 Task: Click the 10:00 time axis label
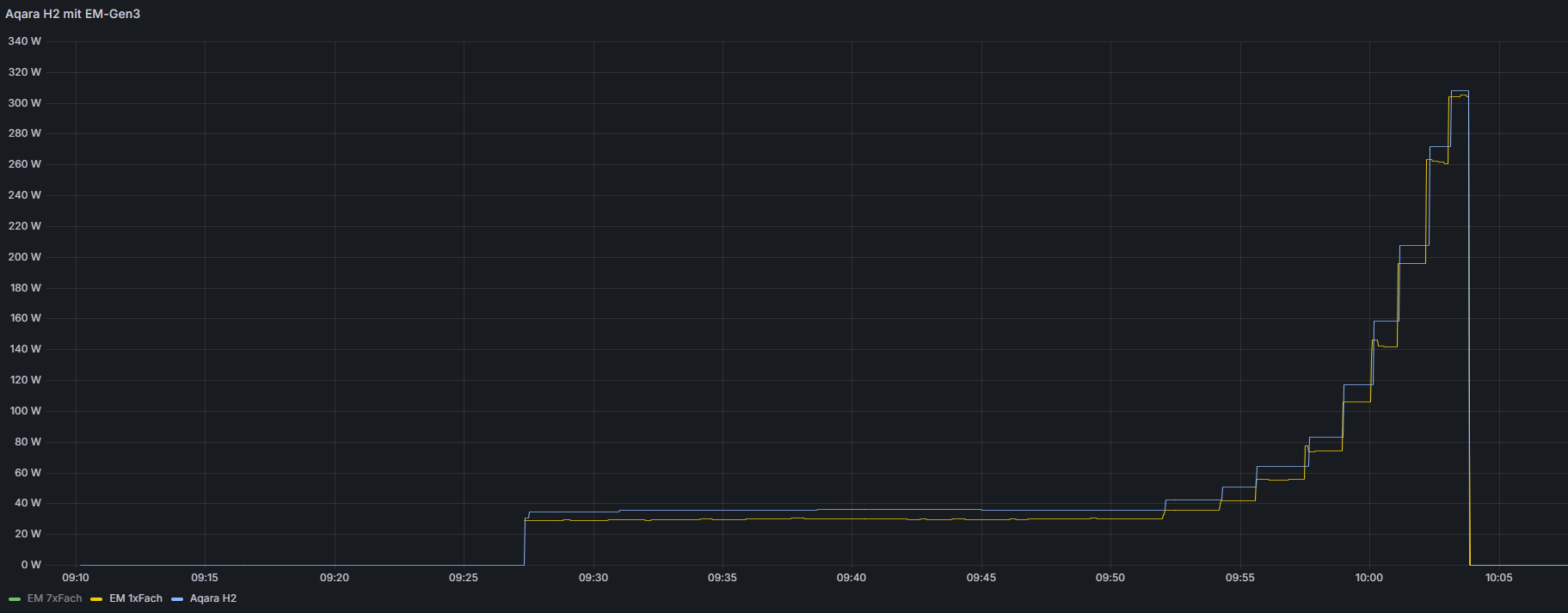pyautogui.click(x=1369, y=578)
